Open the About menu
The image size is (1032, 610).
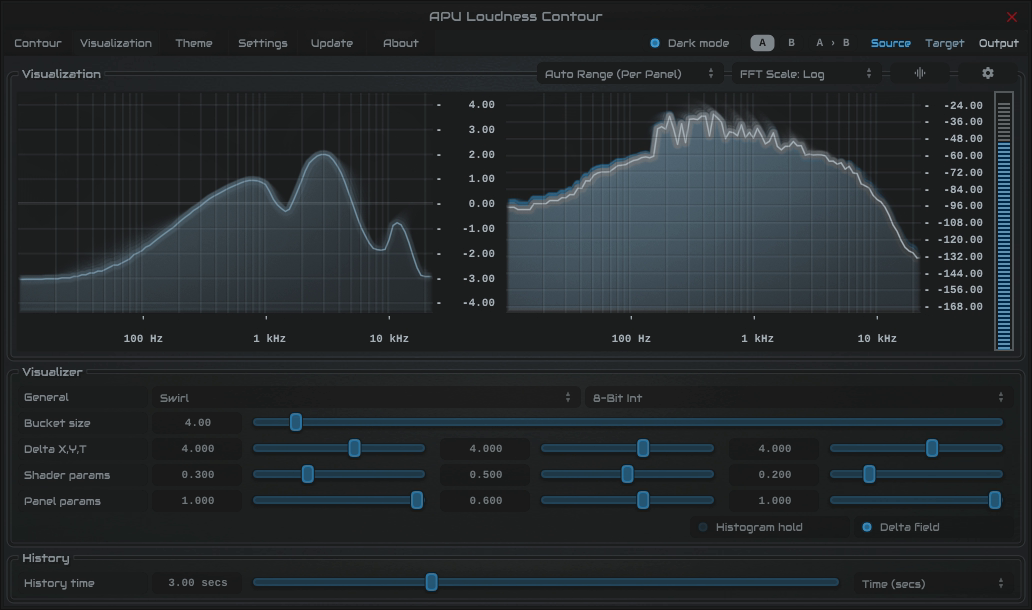click(401, 43)
